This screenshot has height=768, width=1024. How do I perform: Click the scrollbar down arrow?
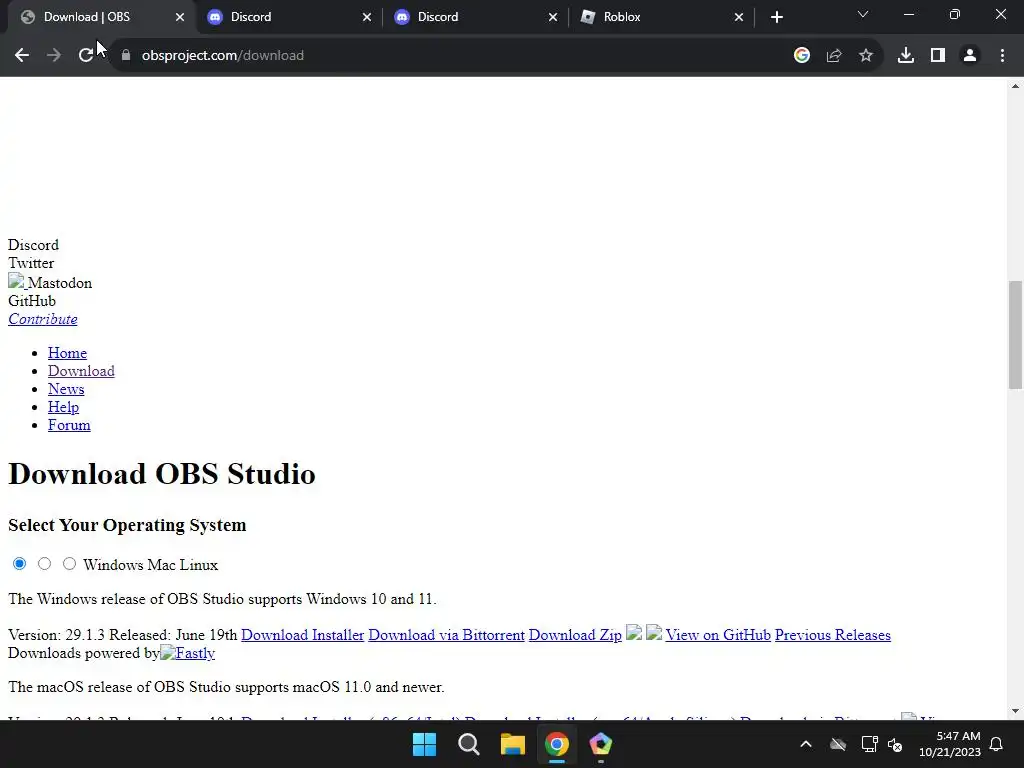1015,711
